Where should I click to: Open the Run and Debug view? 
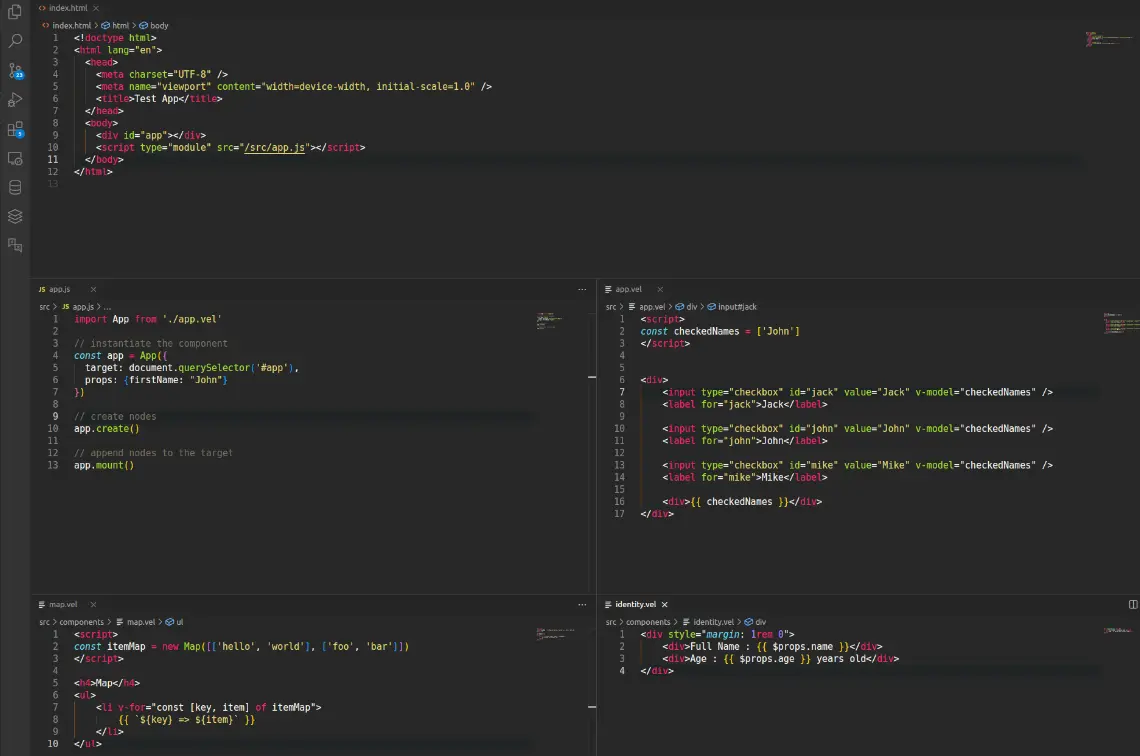coord(15,100)
